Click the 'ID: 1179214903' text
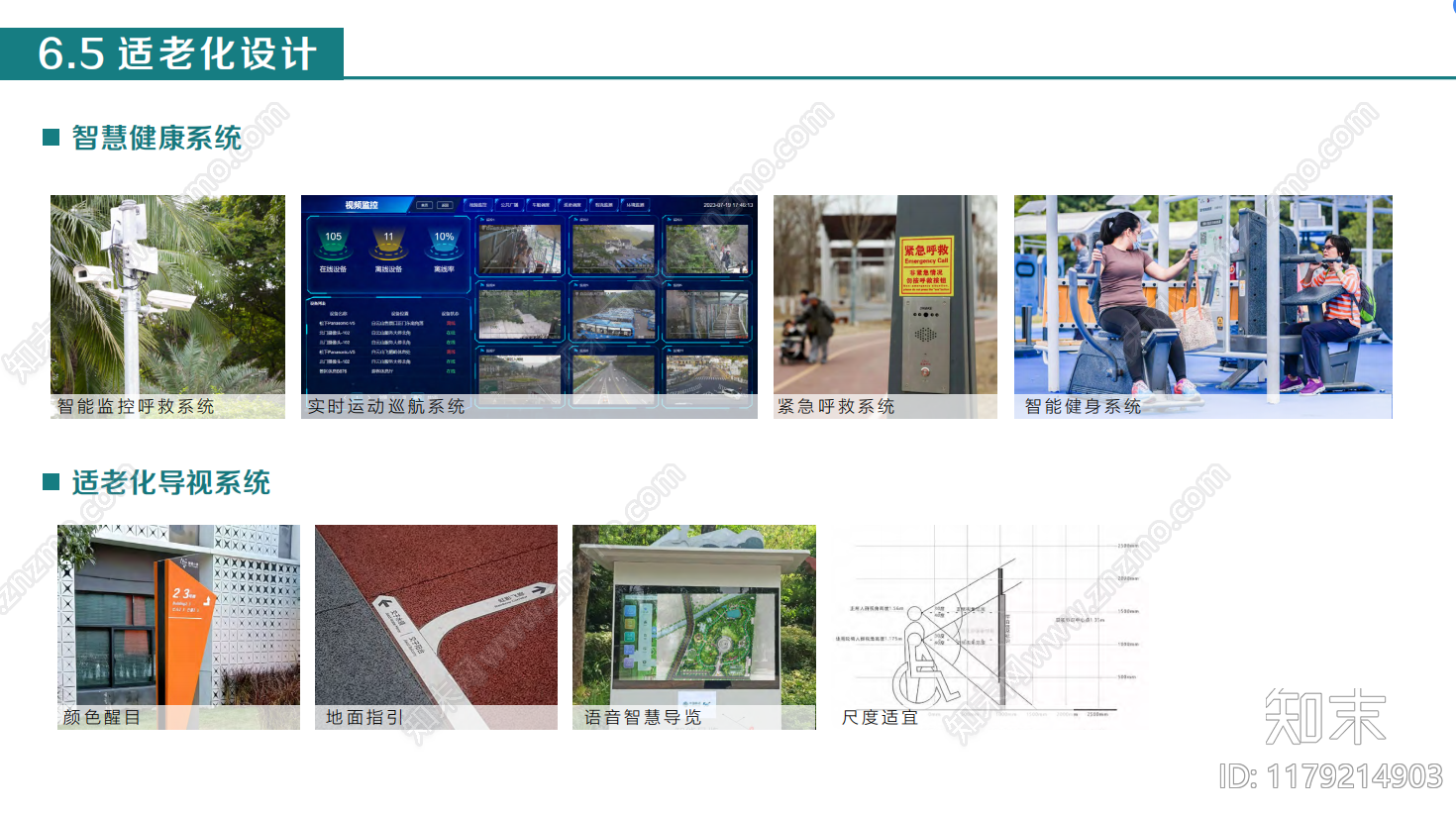This screenshot has height=815, width=1456. click(1330, 776)
